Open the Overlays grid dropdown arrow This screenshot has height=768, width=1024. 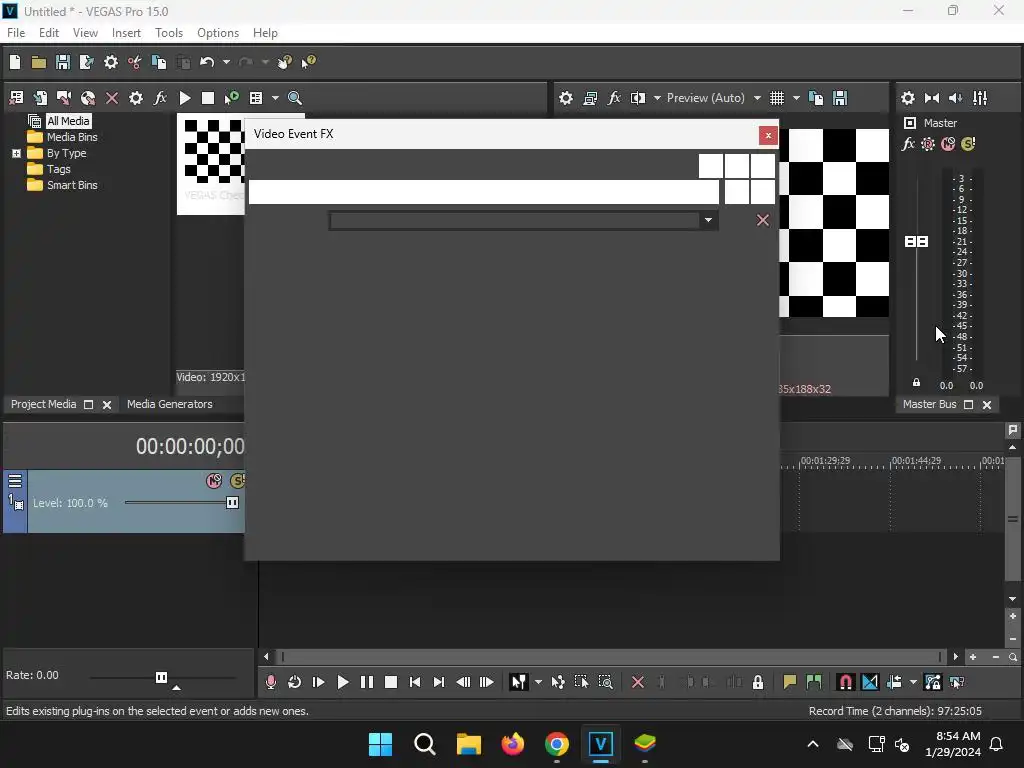click(796, 98)
